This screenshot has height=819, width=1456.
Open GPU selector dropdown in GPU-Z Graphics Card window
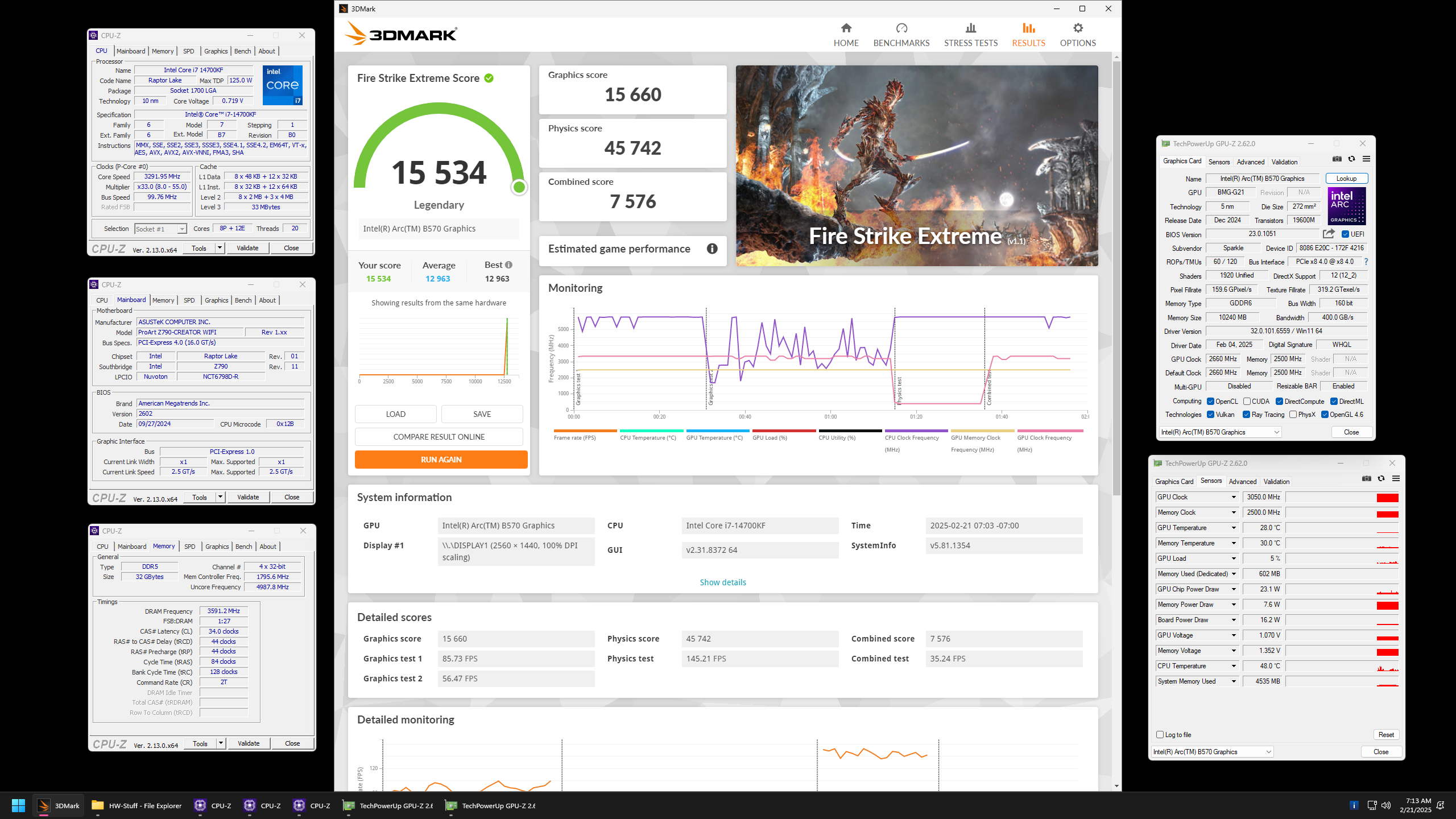[x=1220, y=432]
